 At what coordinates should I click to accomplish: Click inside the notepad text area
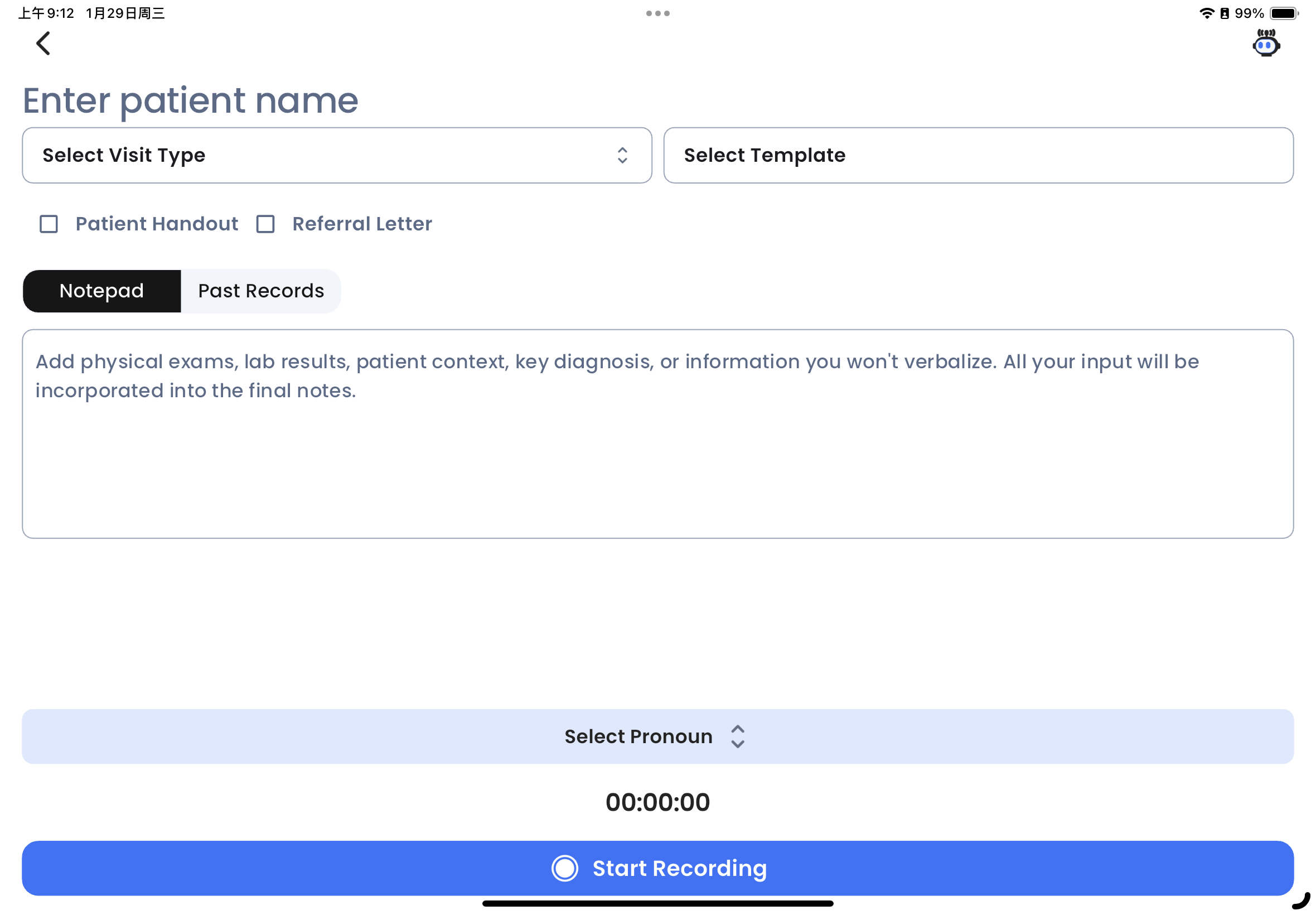657,434
